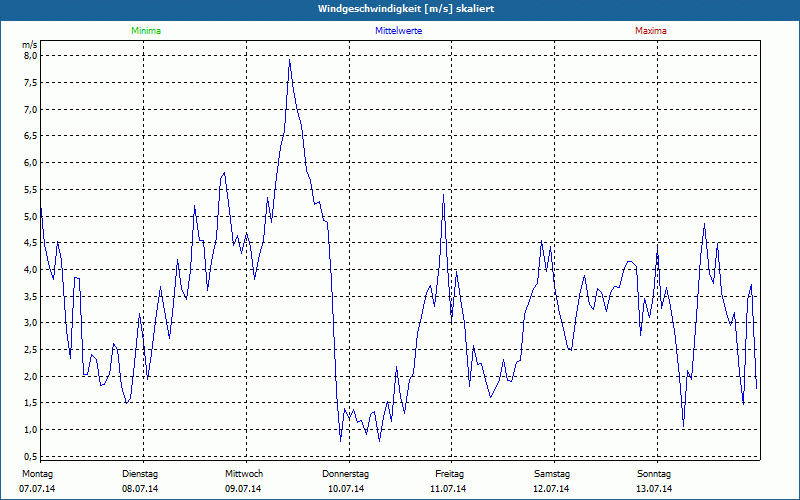Click the Mittwoch axis label
Screen dimensions: 800x500
pyautogui.click(x=244, y=474)
